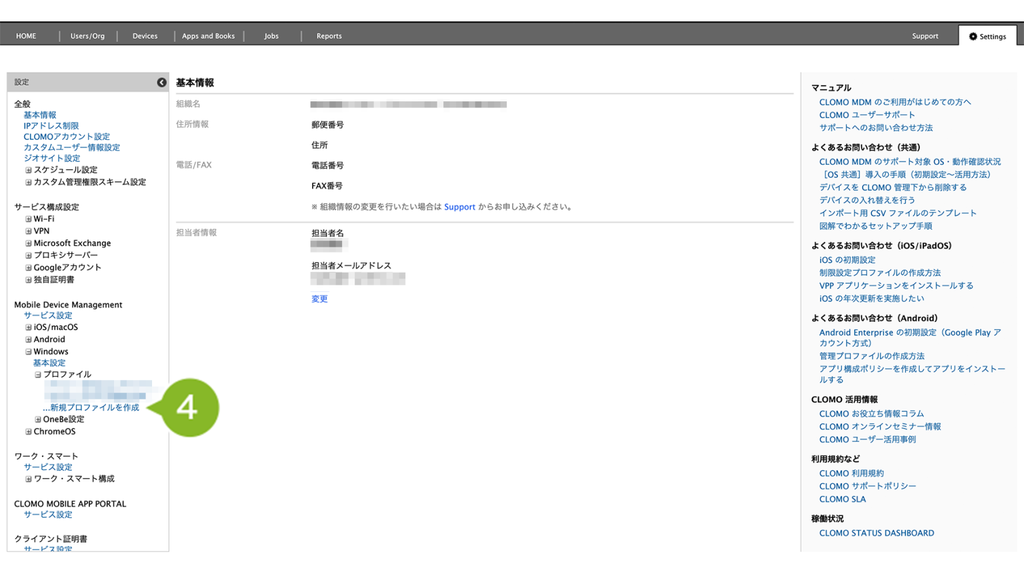
Task: Expand the VPN tree node
Action: (28, 231)
